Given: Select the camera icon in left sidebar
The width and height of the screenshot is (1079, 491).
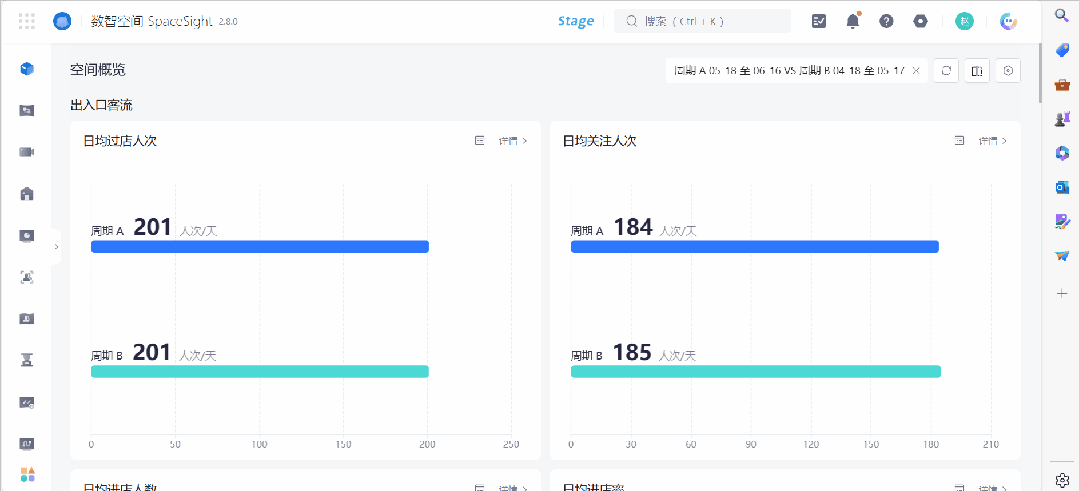Looking at the screenshot, I should pyautogui.click(x=27, y=152).
